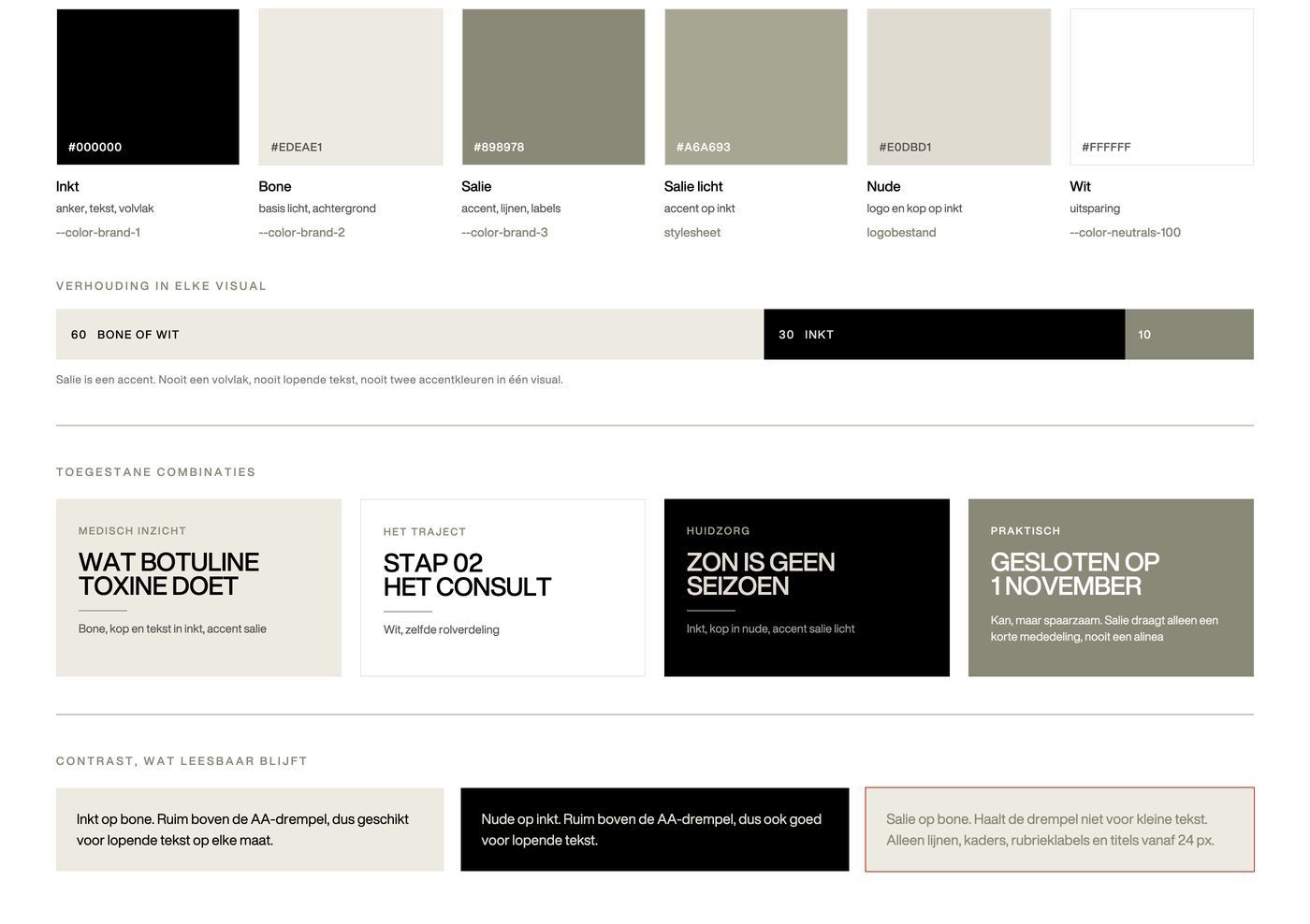1310x924 pixels.
Task: Click 'Wit, zelfde rolverdeling' caption
Action: 442,630
